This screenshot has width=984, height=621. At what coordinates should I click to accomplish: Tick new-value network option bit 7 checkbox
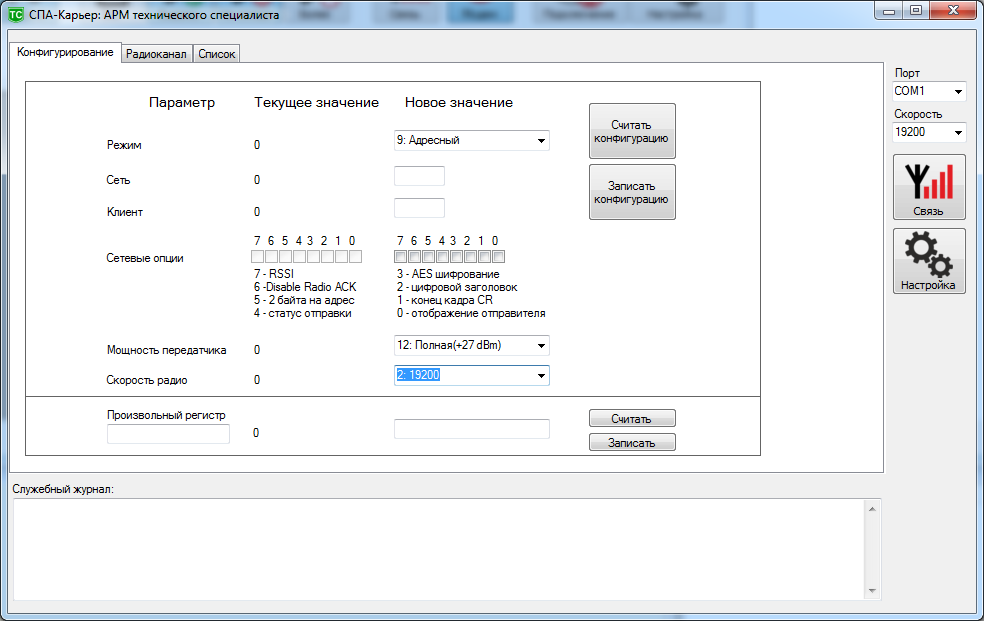[x=400, y=257]
